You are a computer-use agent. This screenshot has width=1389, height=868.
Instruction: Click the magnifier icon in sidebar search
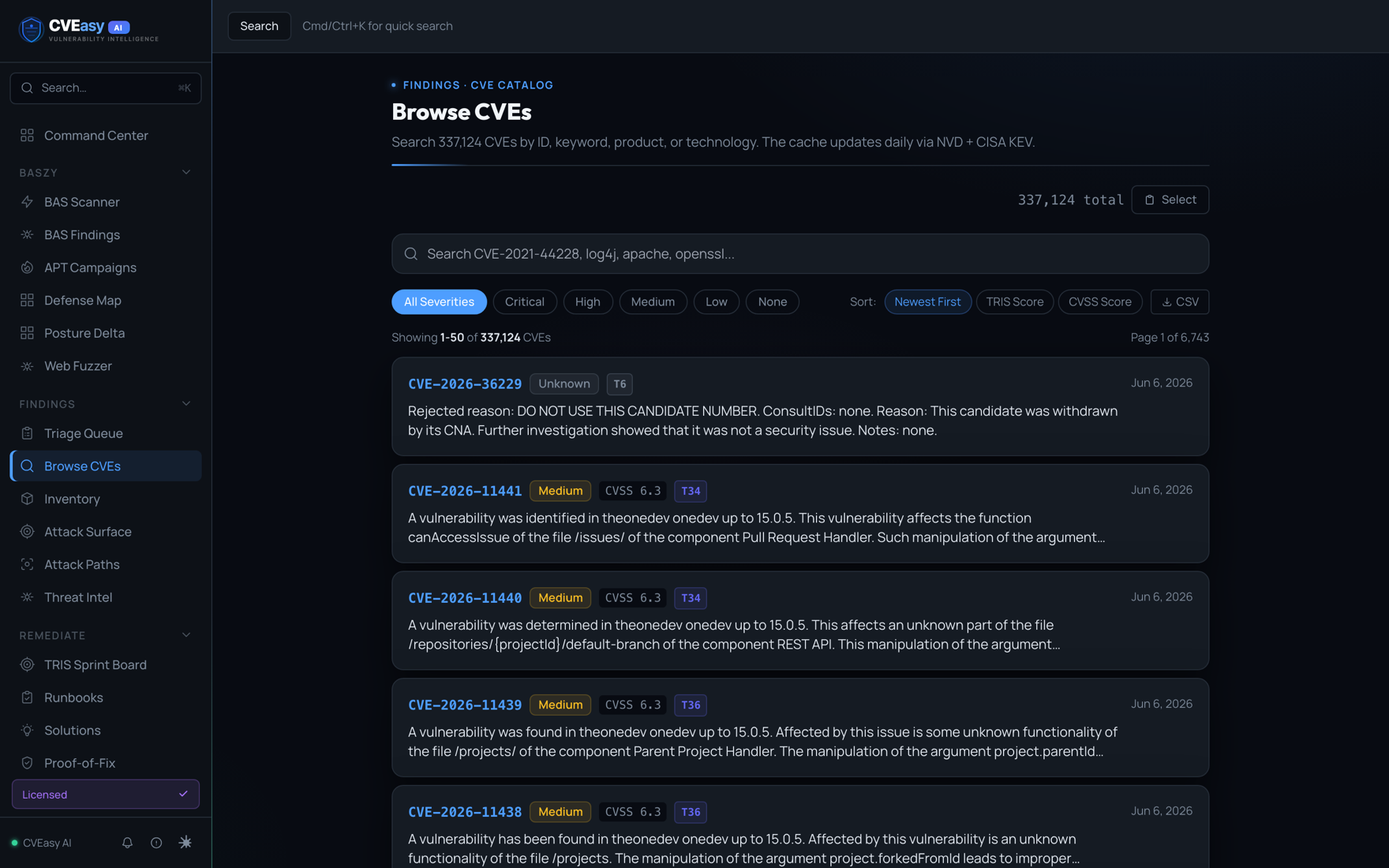point(27,88)
